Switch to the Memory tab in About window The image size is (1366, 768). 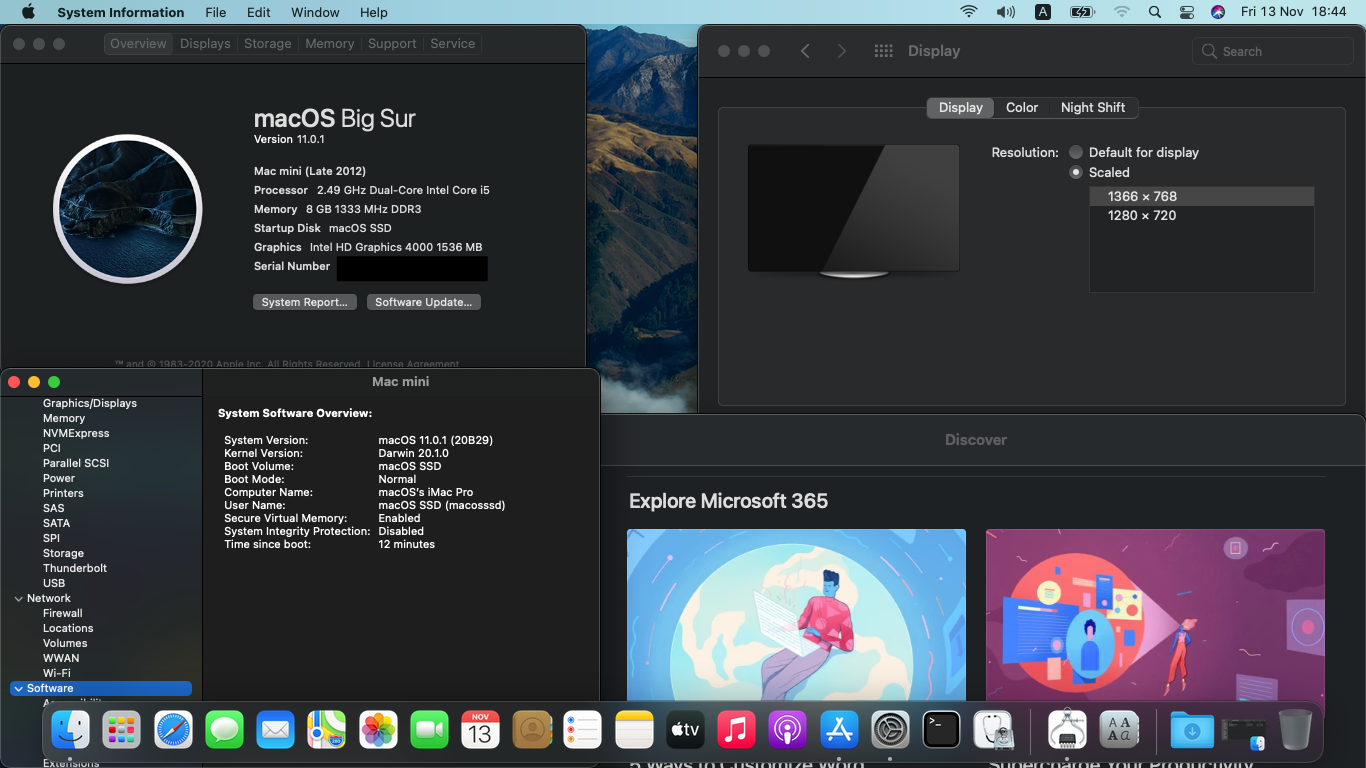pyautogui.click(x=330, y=44)
